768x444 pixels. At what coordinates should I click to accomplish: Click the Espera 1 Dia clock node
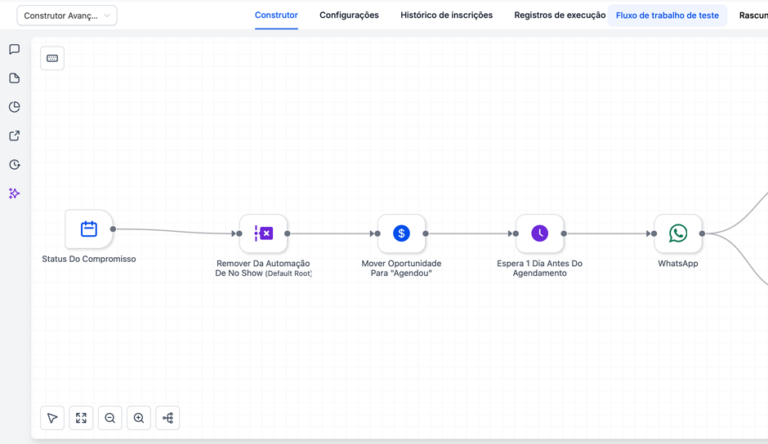click(x=539, y=233)
